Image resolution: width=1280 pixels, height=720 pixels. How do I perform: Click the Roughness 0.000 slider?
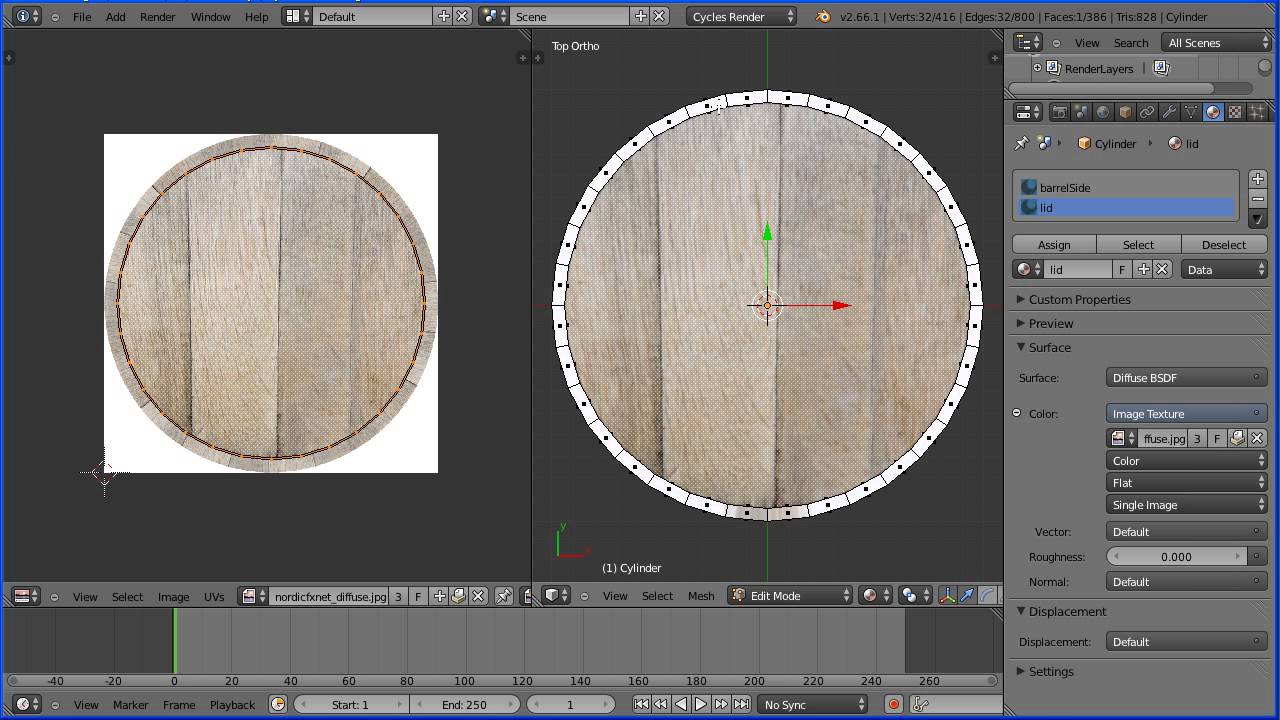point(1178,557)
